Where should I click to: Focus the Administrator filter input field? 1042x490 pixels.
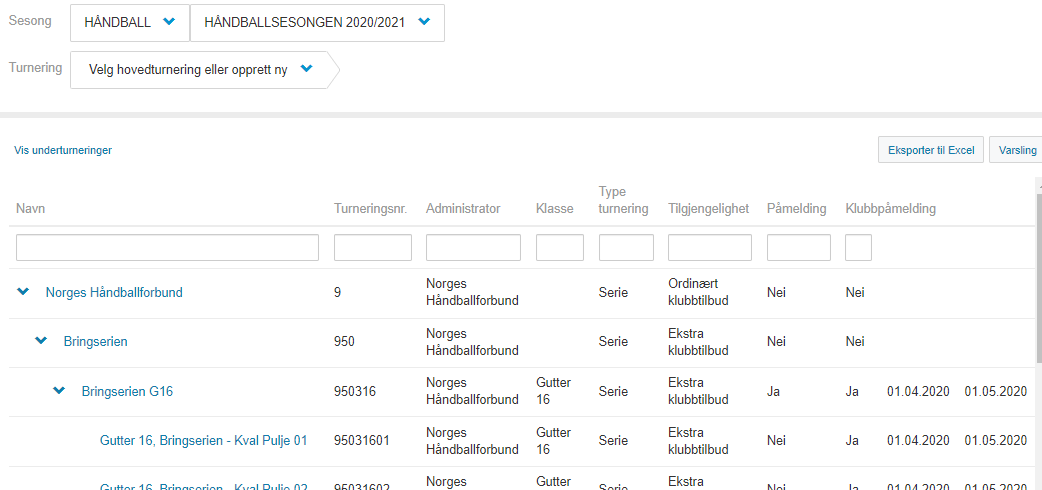(x=473, y=247)
